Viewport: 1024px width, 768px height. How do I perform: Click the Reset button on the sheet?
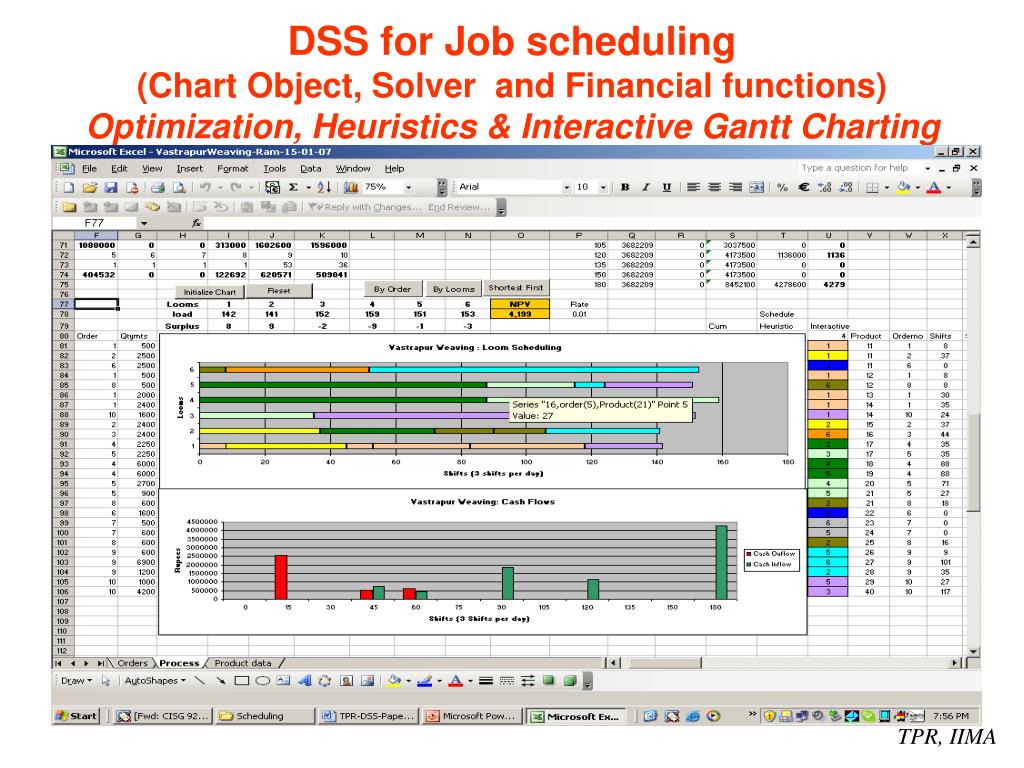278,291
